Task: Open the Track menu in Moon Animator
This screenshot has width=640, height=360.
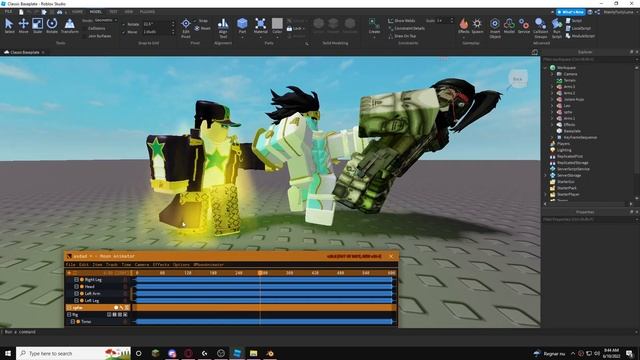Action: pos(111,264)
